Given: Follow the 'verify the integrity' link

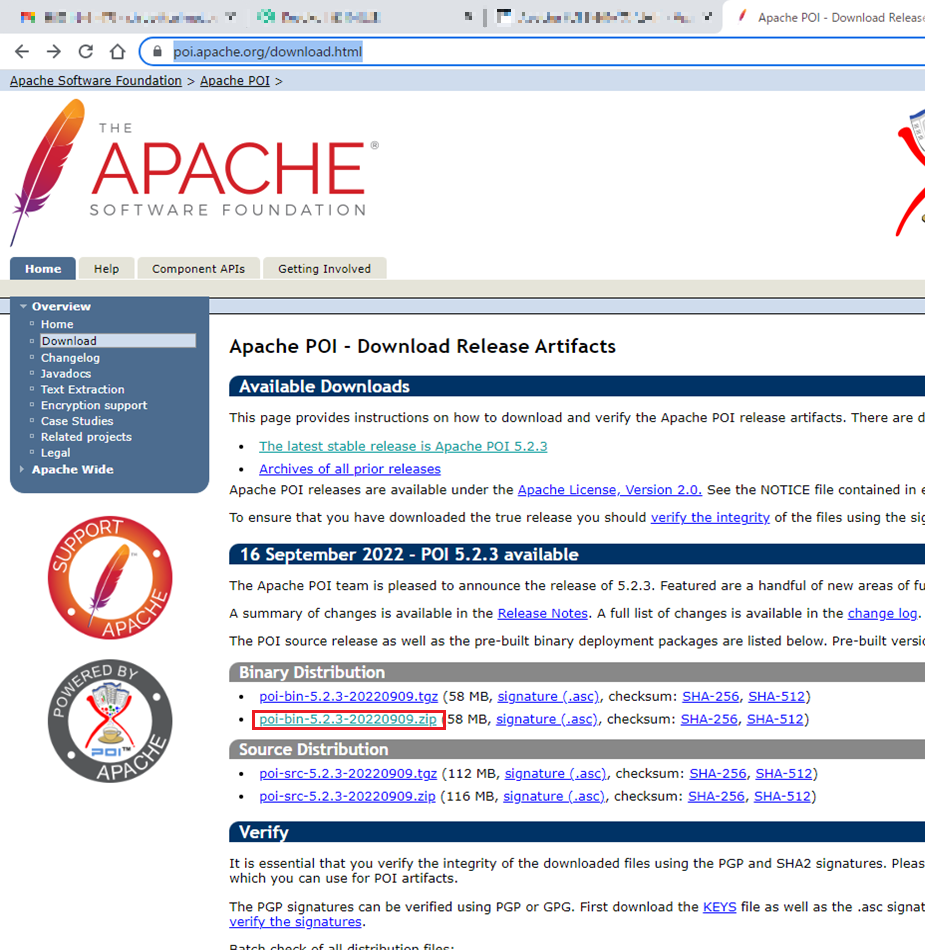Looking at the screenshot, I should 710,517.
